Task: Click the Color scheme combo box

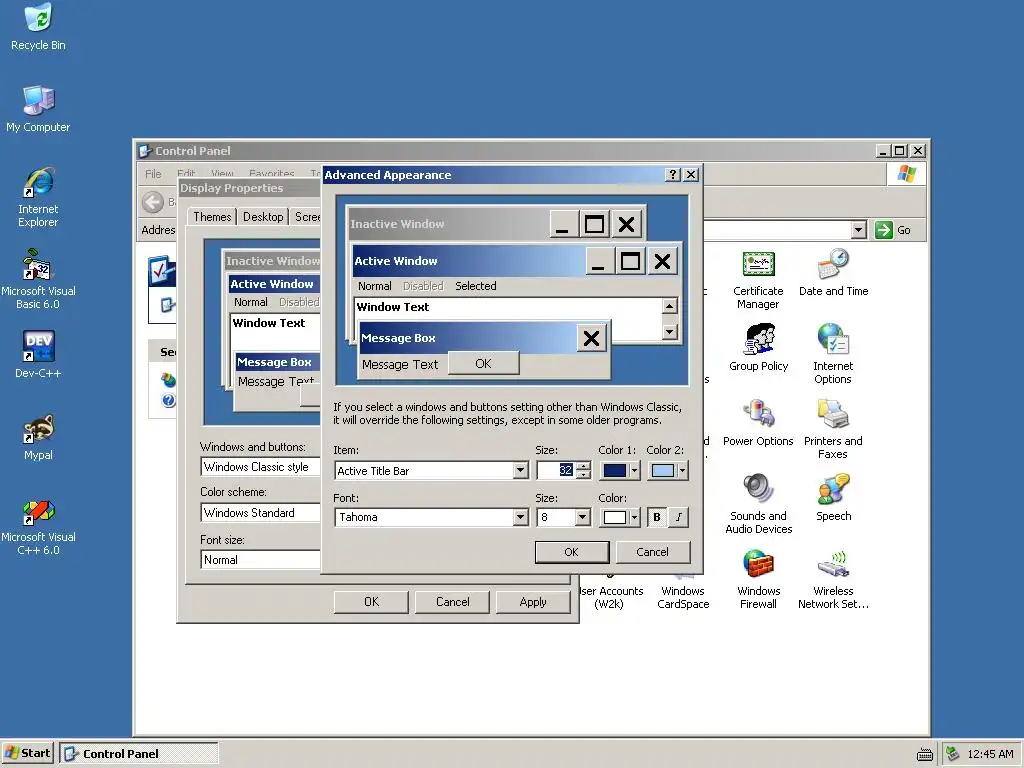Action: (x=260, y=513)
